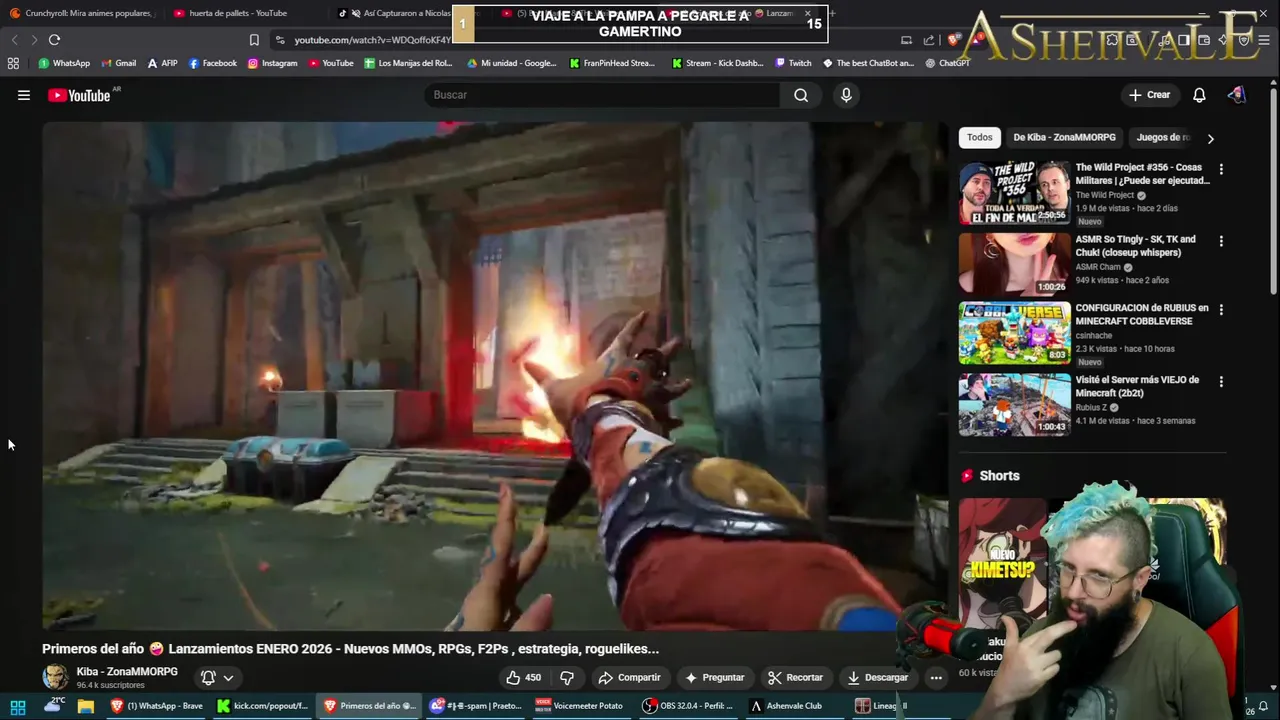Click the Recortar clip button
Image resolution: width=1280 pixels, height=720 pixels.
tap(795, 677)
